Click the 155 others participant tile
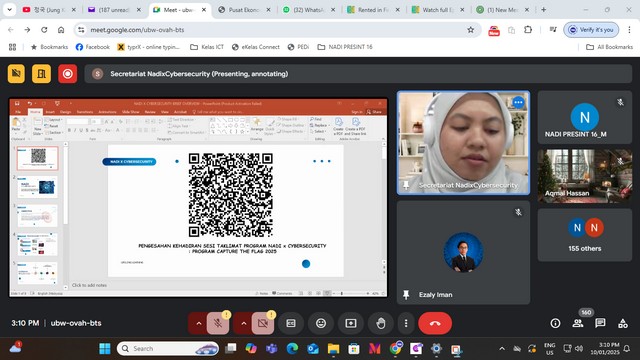 click(584, 235)
